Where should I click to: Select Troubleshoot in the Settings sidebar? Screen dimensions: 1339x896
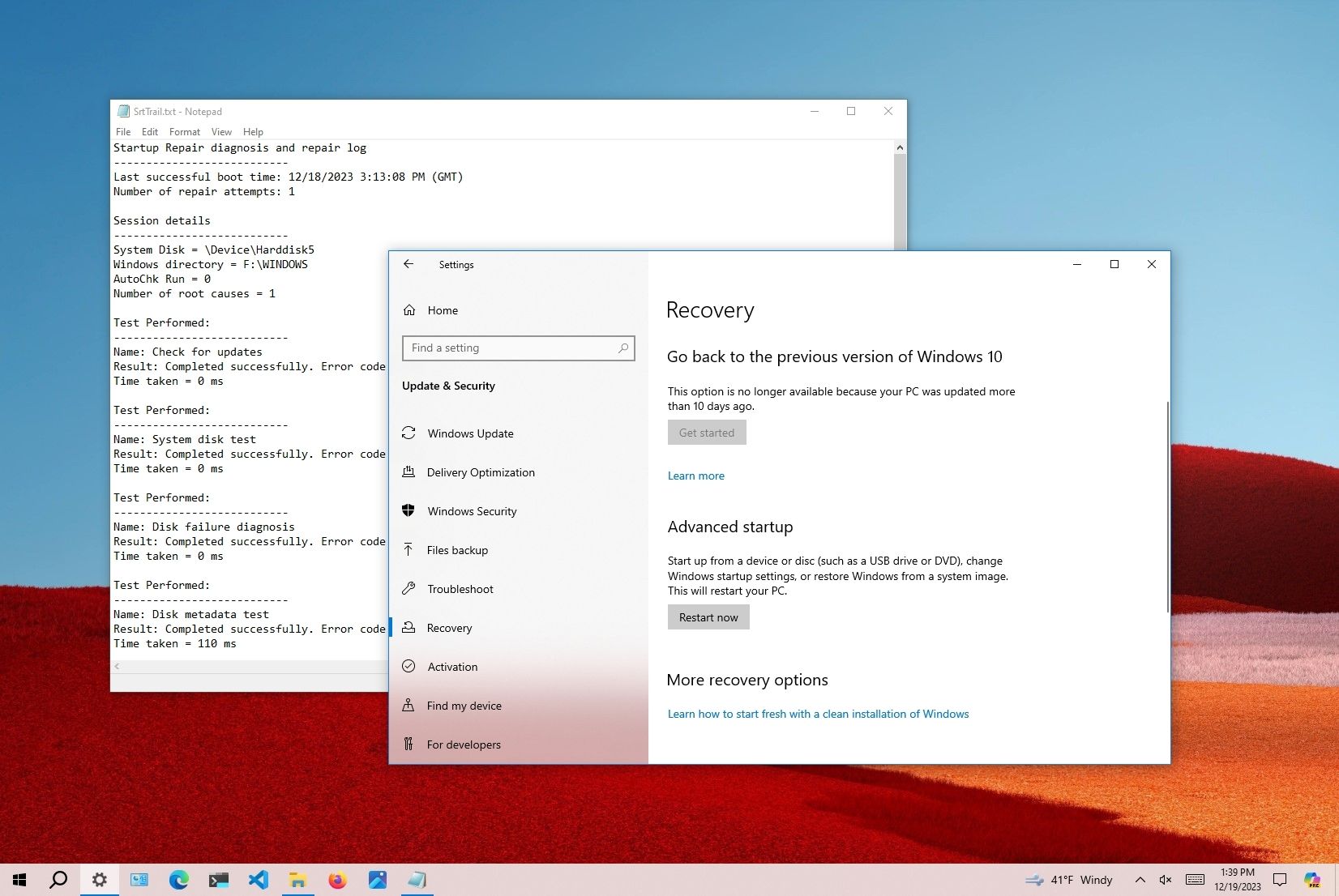pyautogui.click(x=460, y=589)
